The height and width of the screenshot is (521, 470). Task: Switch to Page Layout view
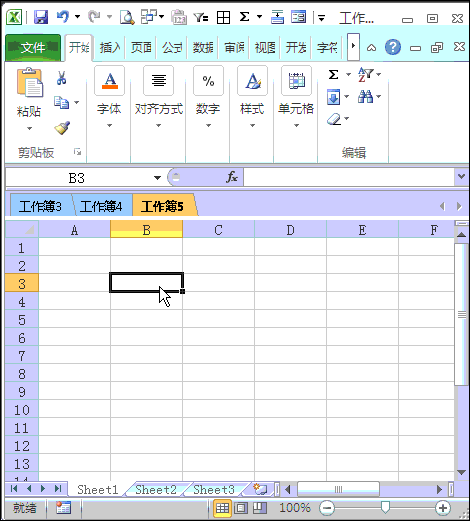coord(241,508)
